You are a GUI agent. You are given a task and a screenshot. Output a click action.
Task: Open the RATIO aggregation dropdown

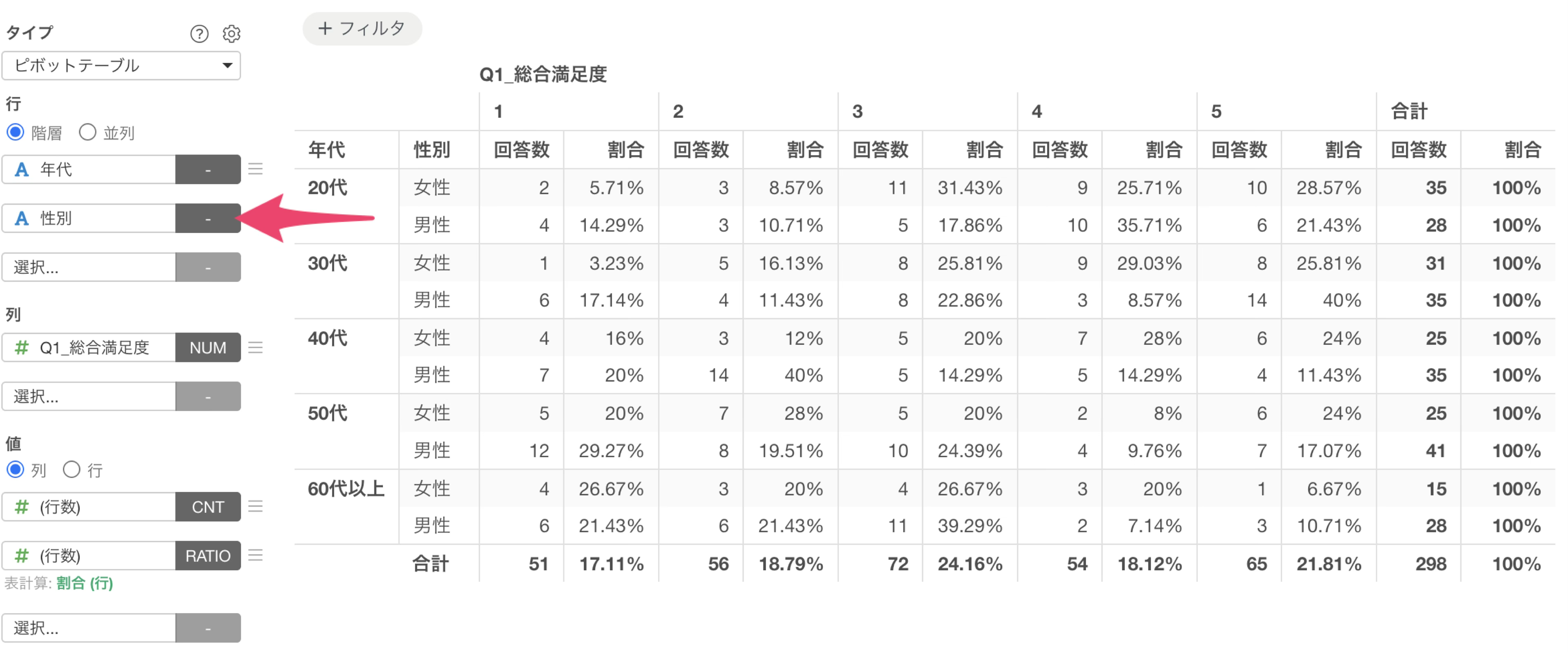(x=208, y=555)
